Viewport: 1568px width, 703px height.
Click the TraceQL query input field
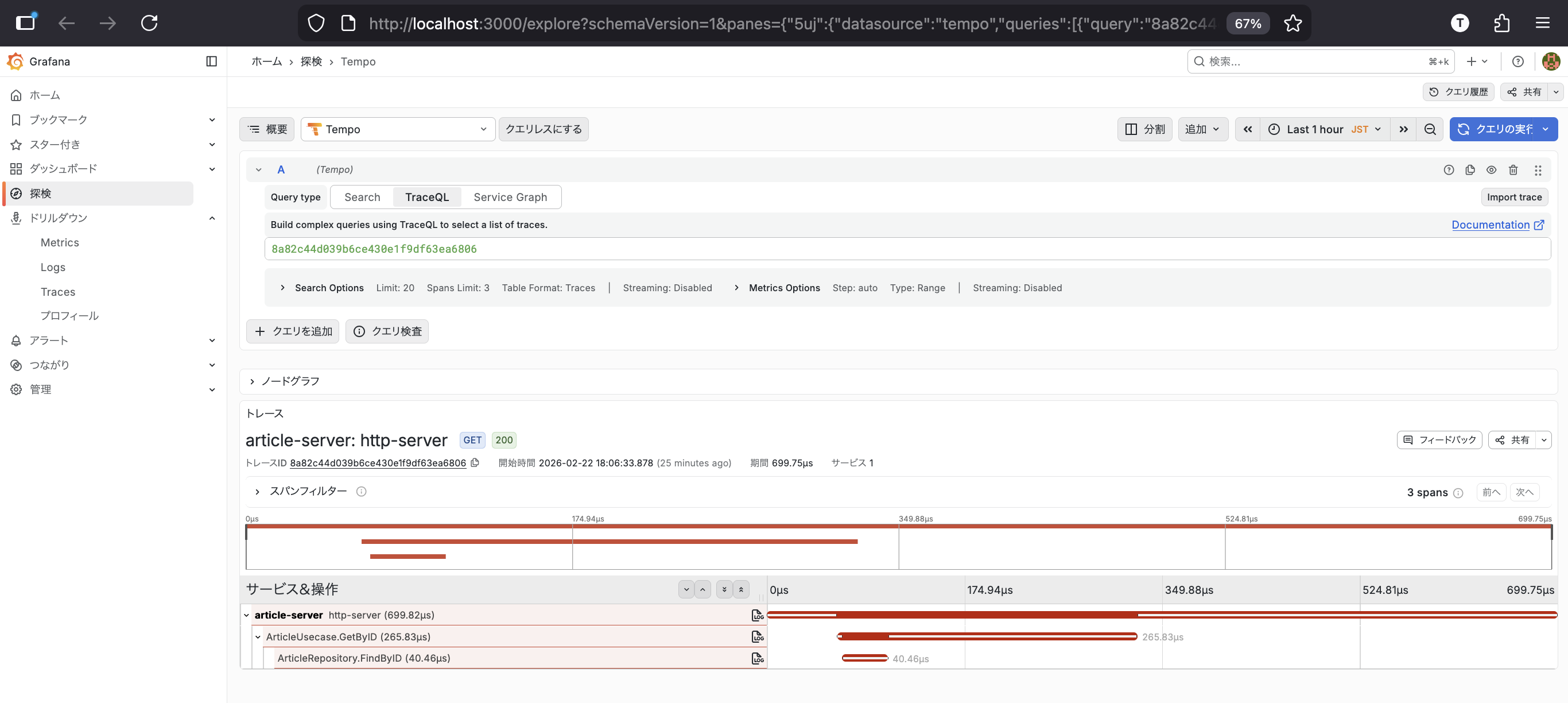[x=906, y=249]
